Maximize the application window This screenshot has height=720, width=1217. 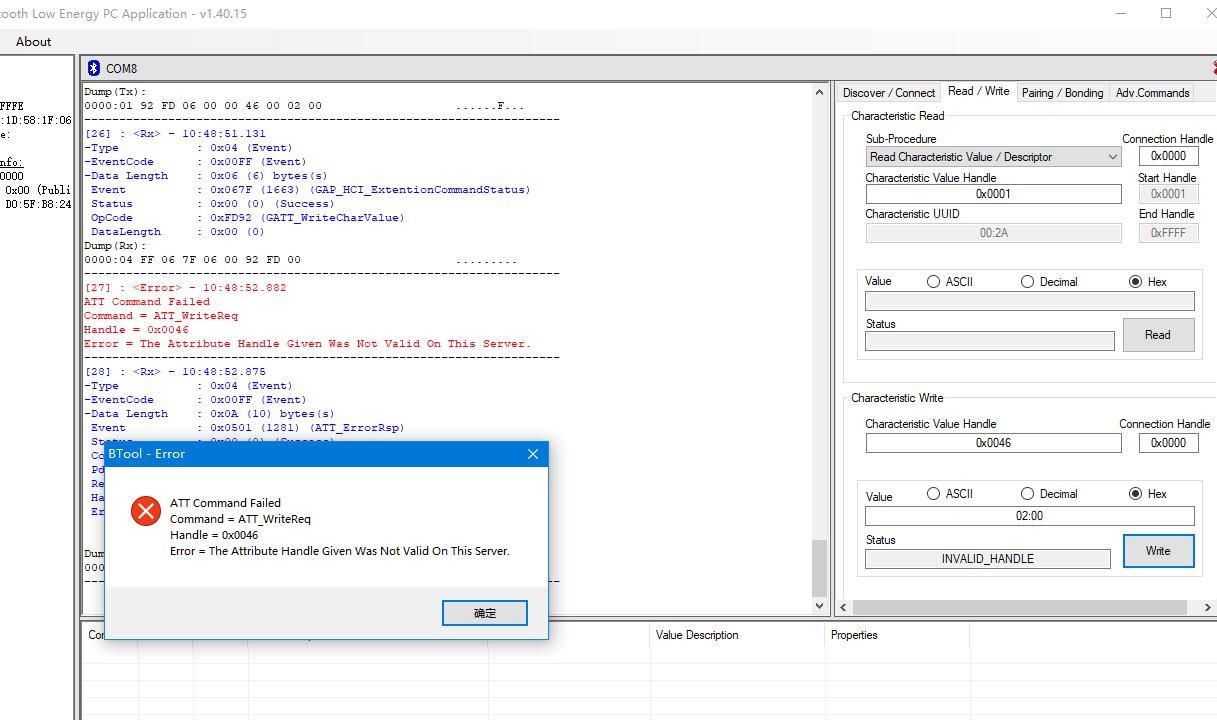[1166, 13]
